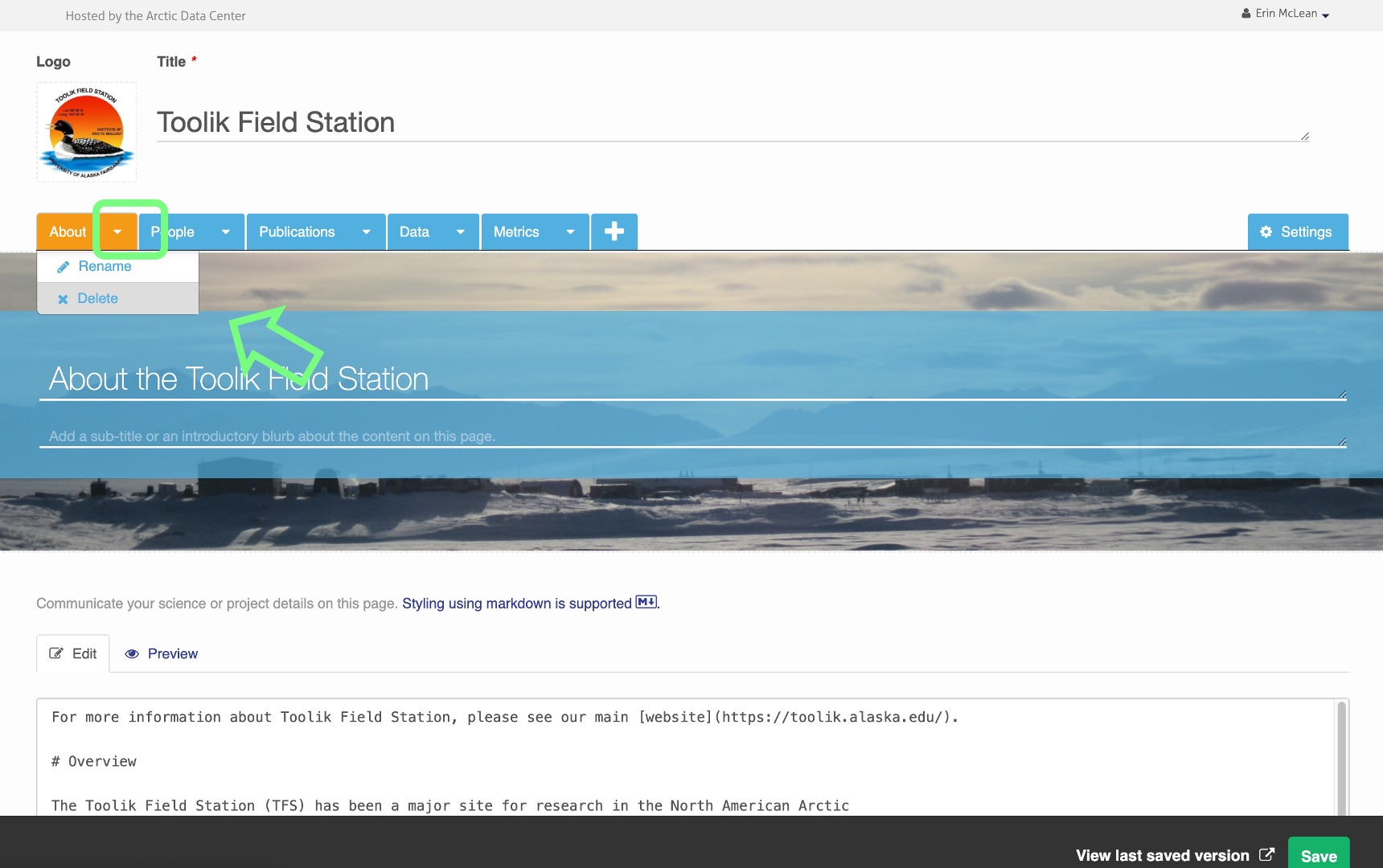The height and width of the screenshot is (868, 1383).
Task: Click the sub-title introductory blurb field
Action: 692,436
